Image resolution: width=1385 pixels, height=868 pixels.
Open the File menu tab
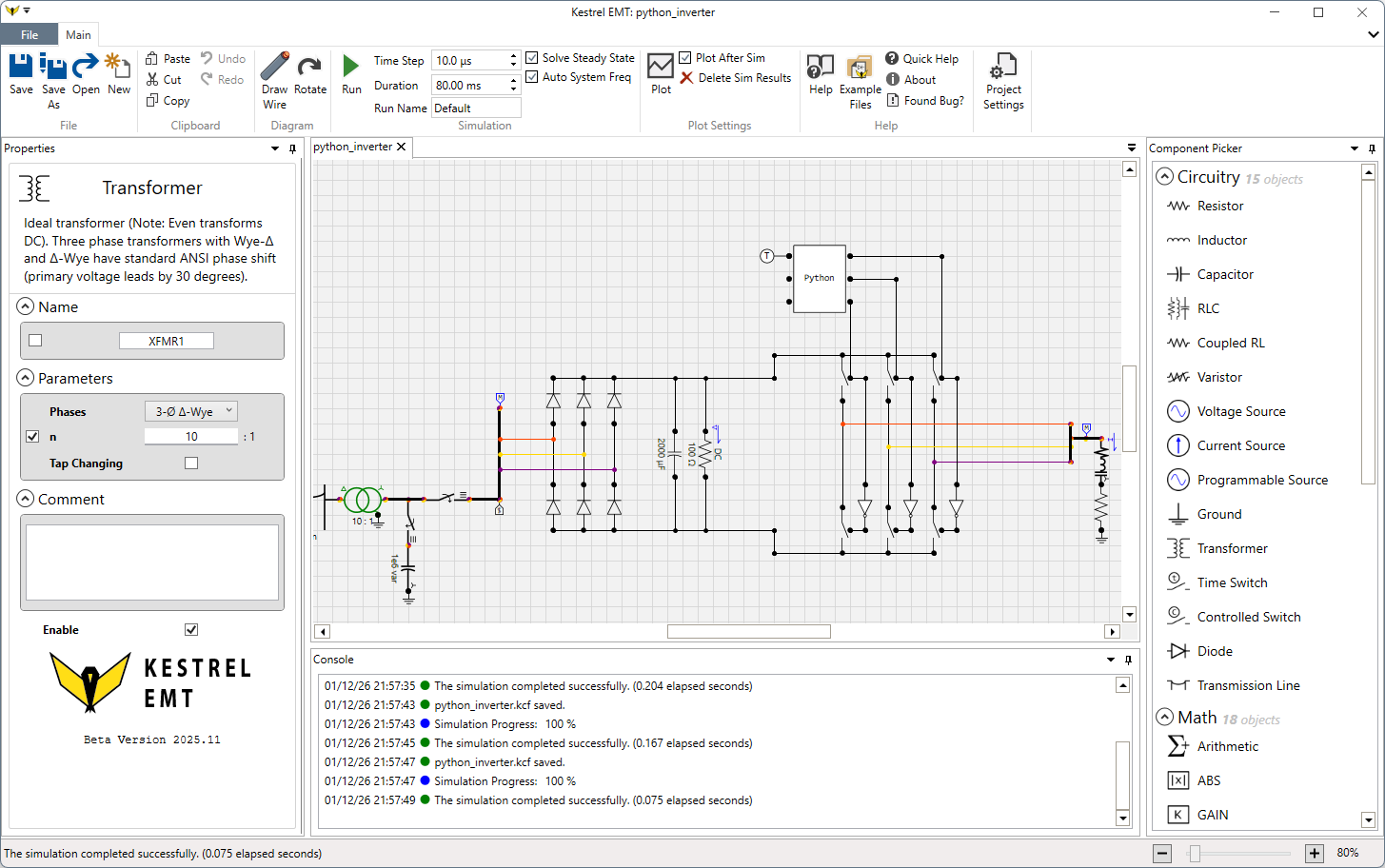point(30,35)
